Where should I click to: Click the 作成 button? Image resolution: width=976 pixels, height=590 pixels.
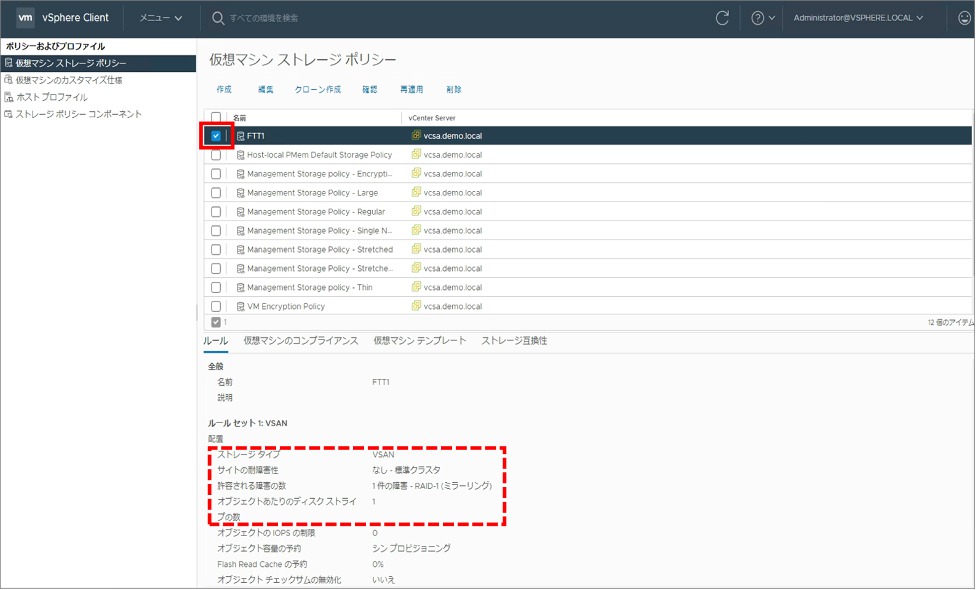224,90
